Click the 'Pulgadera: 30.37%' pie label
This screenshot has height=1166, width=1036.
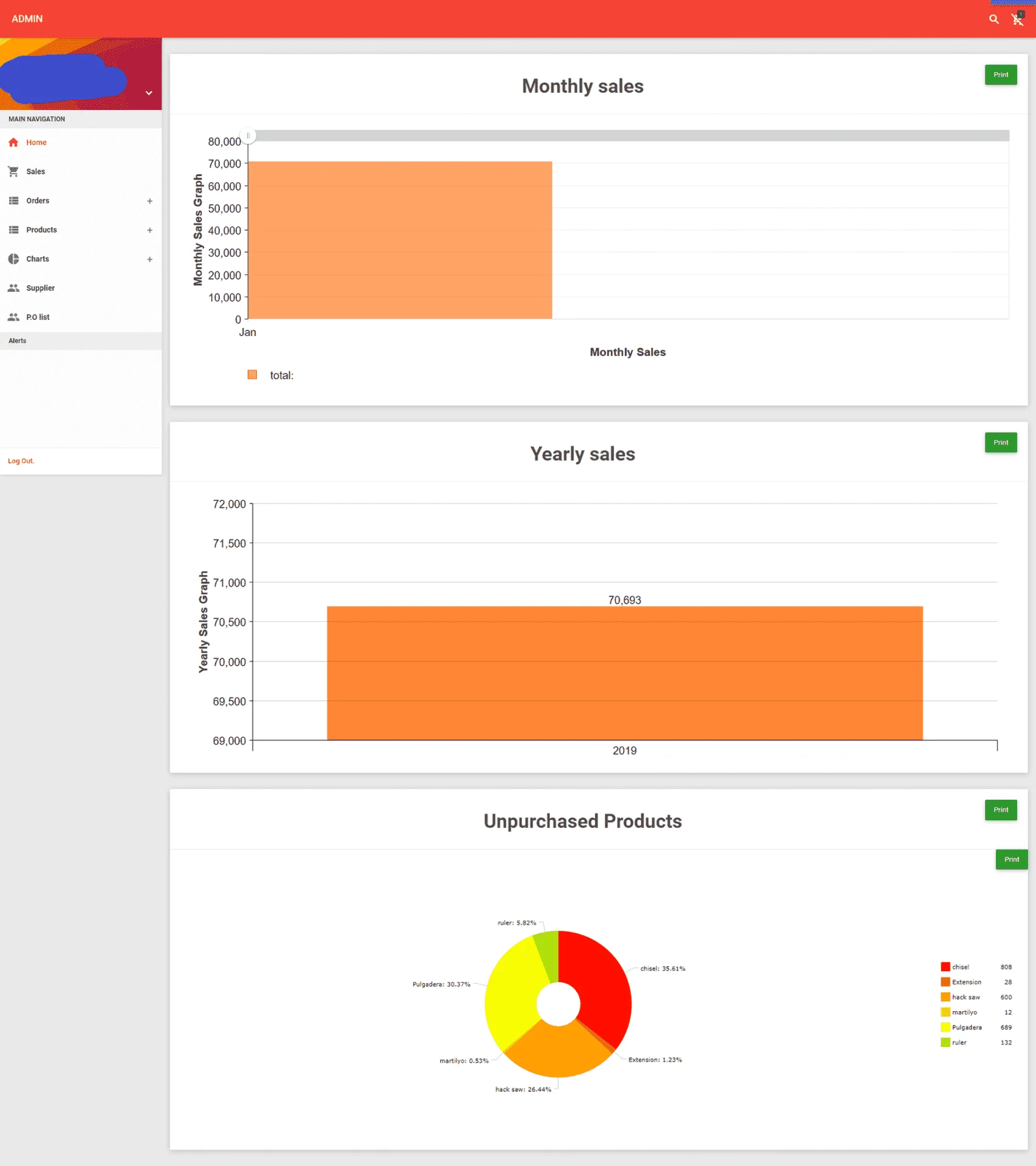pyautogui.click(x=441, y=984)
